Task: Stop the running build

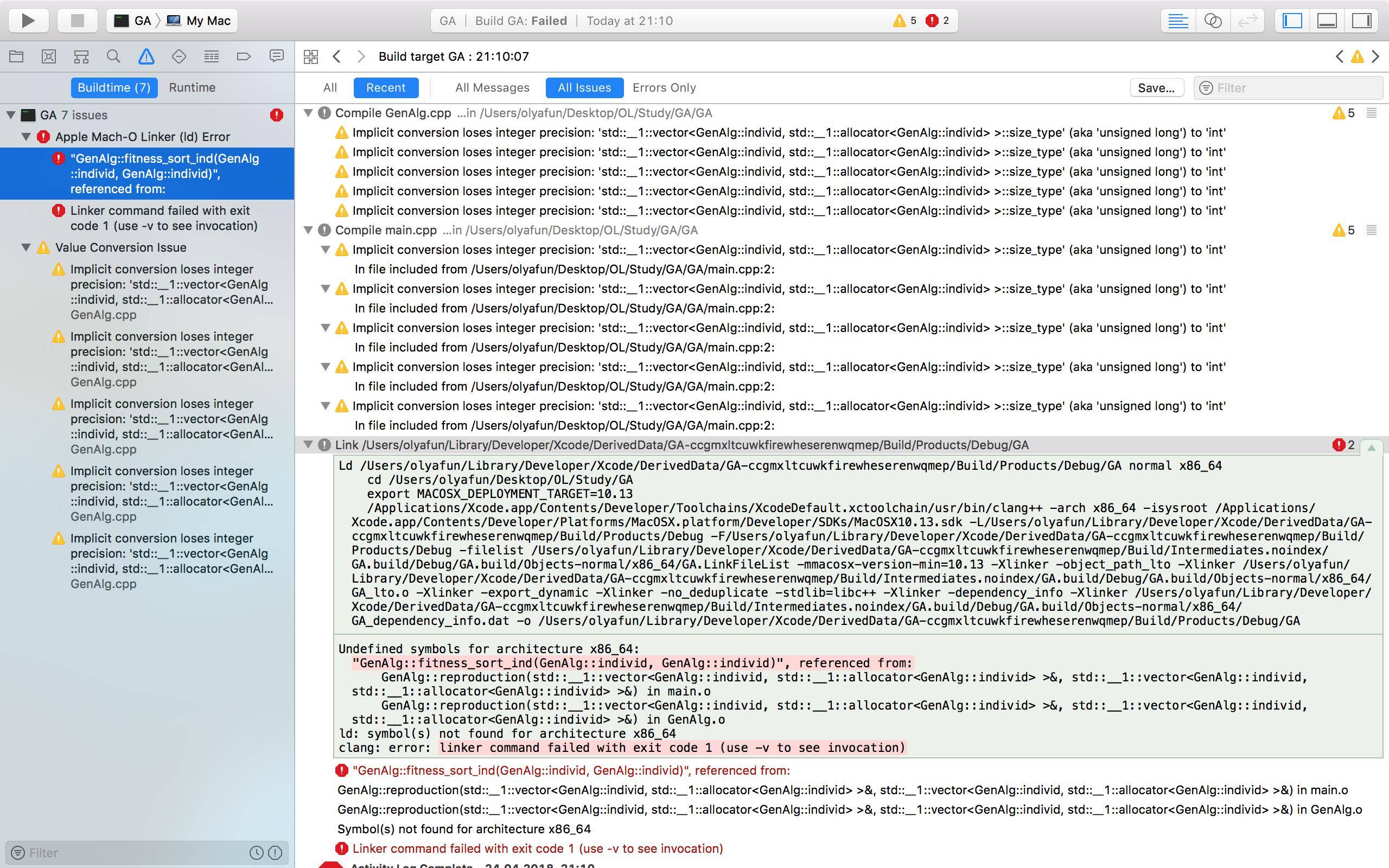Action: click(x=77, y=21)
